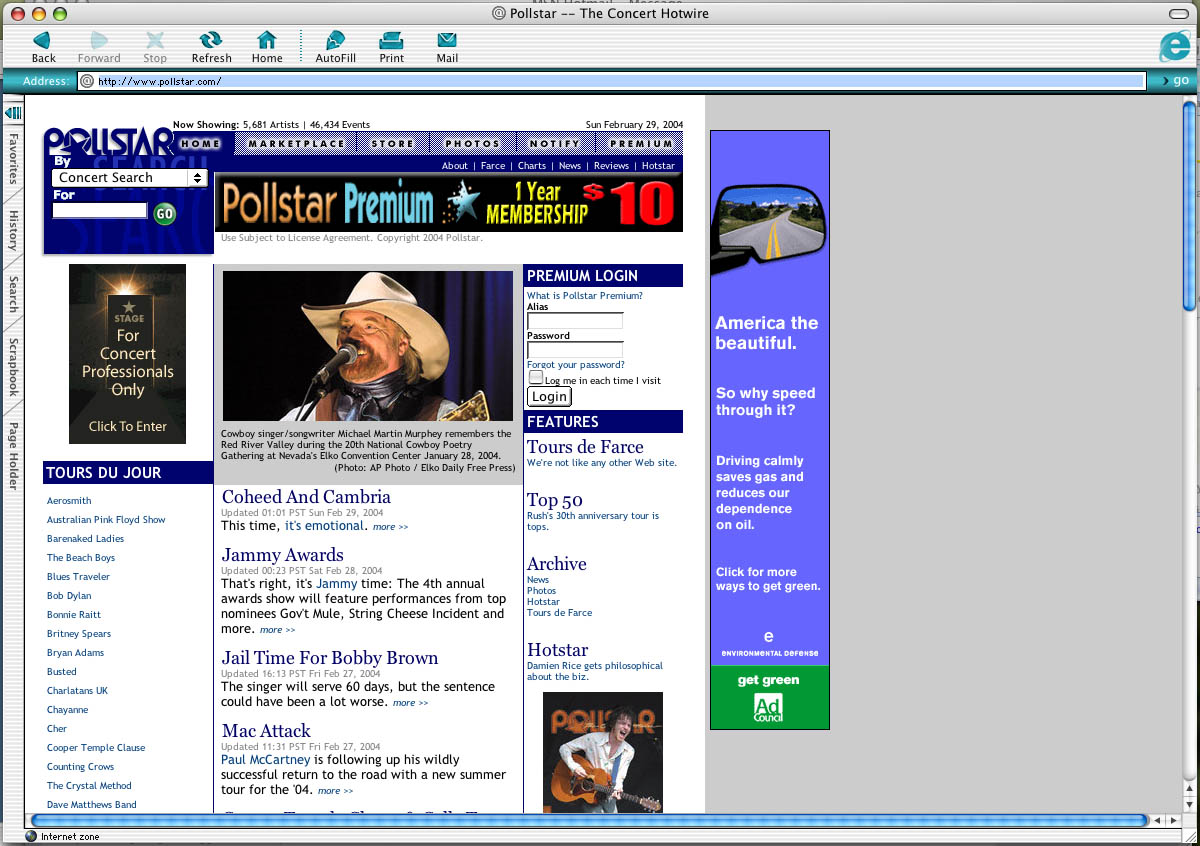Click the Internet Explorer logo icon
Viewport: 1200px width, 846px height.
(x=1174, y=46)
